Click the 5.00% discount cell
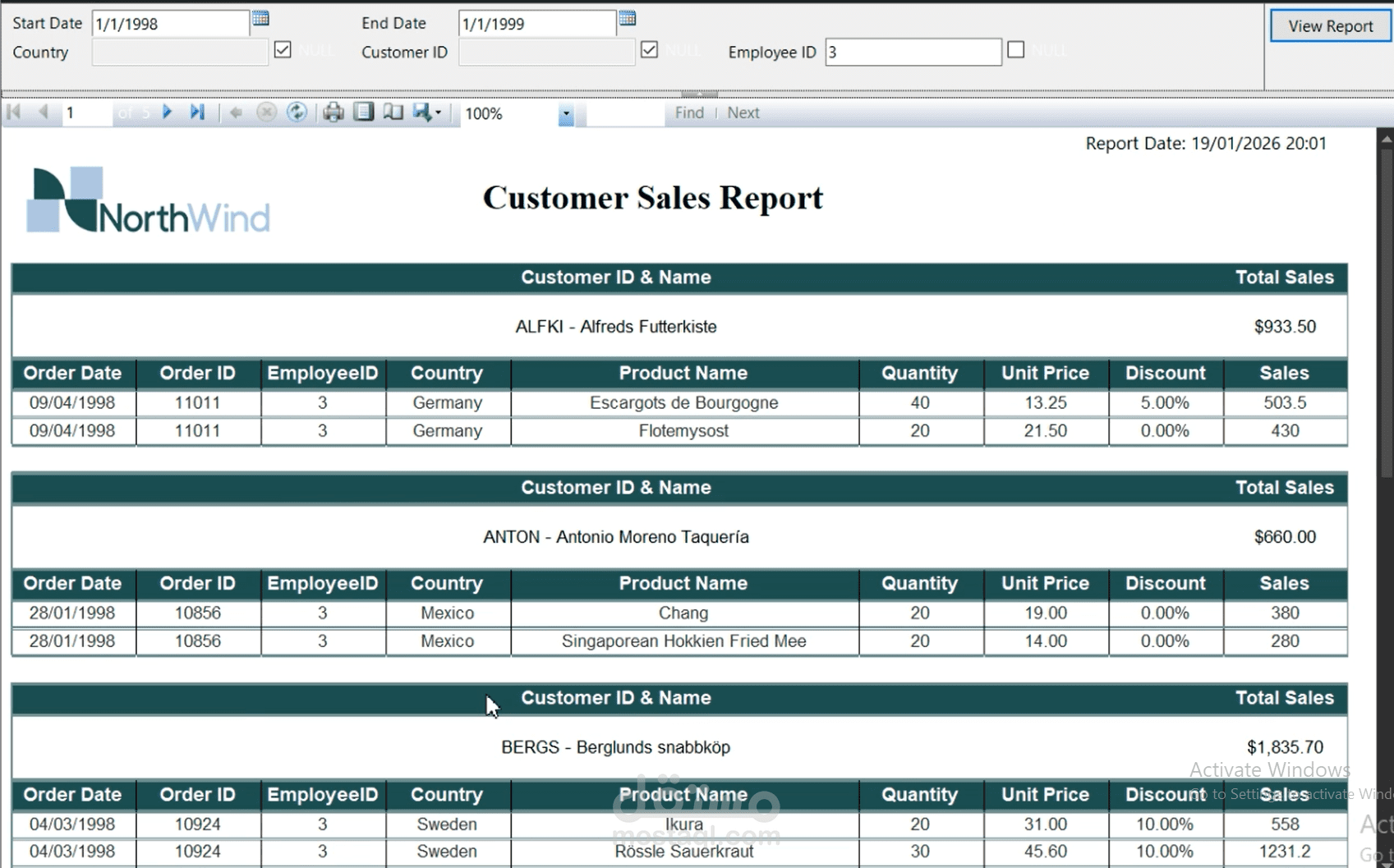Screen dimensions: 1394x868 pos(1165,403)
